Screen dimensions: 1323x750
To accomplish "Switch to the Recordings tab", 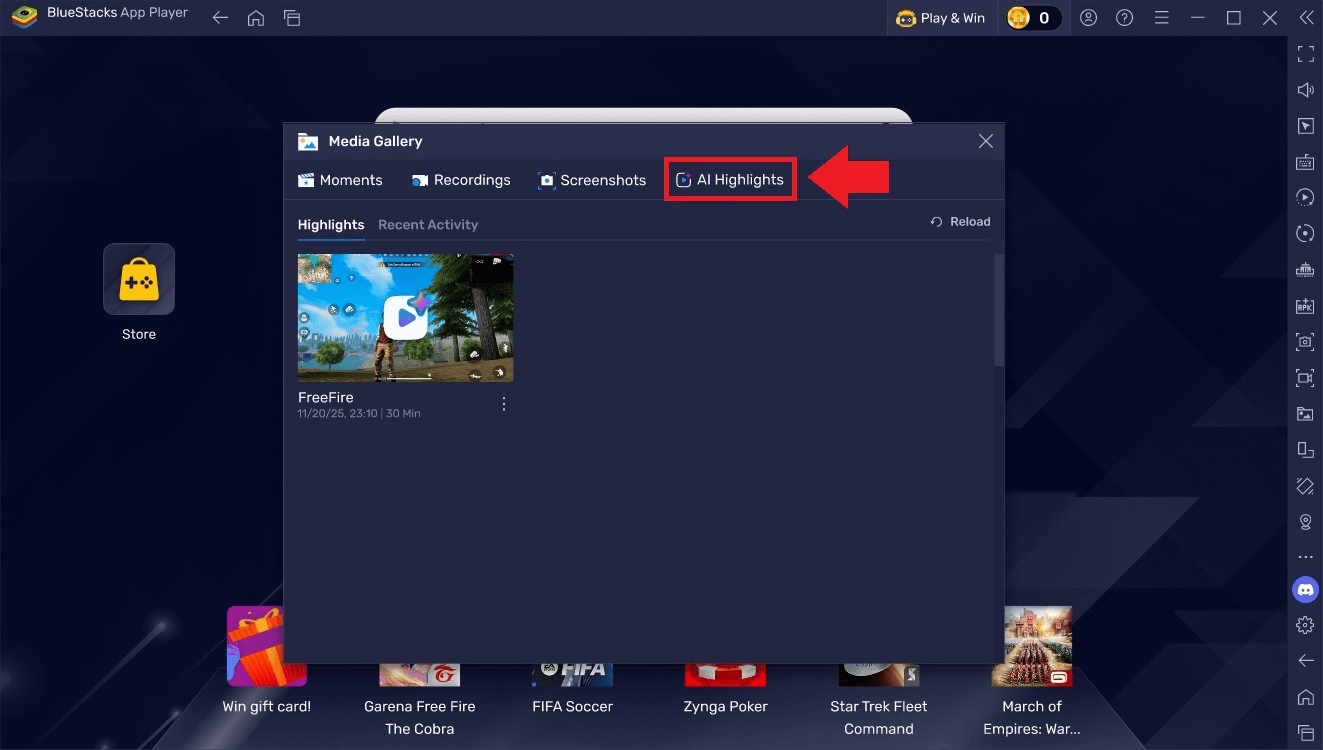I will pyautogui.click(x=461, y=180).
